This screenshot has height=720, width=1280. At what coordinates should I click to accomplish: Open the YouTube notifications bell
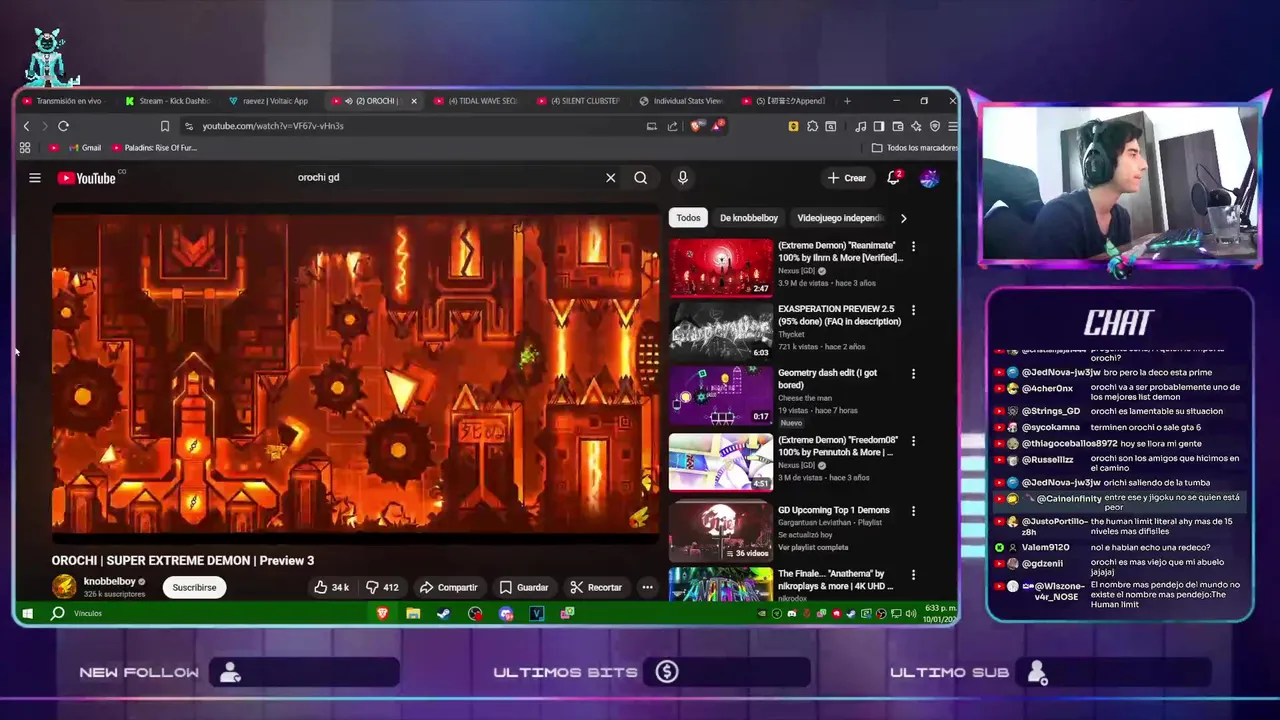click(x=895, y=178)
